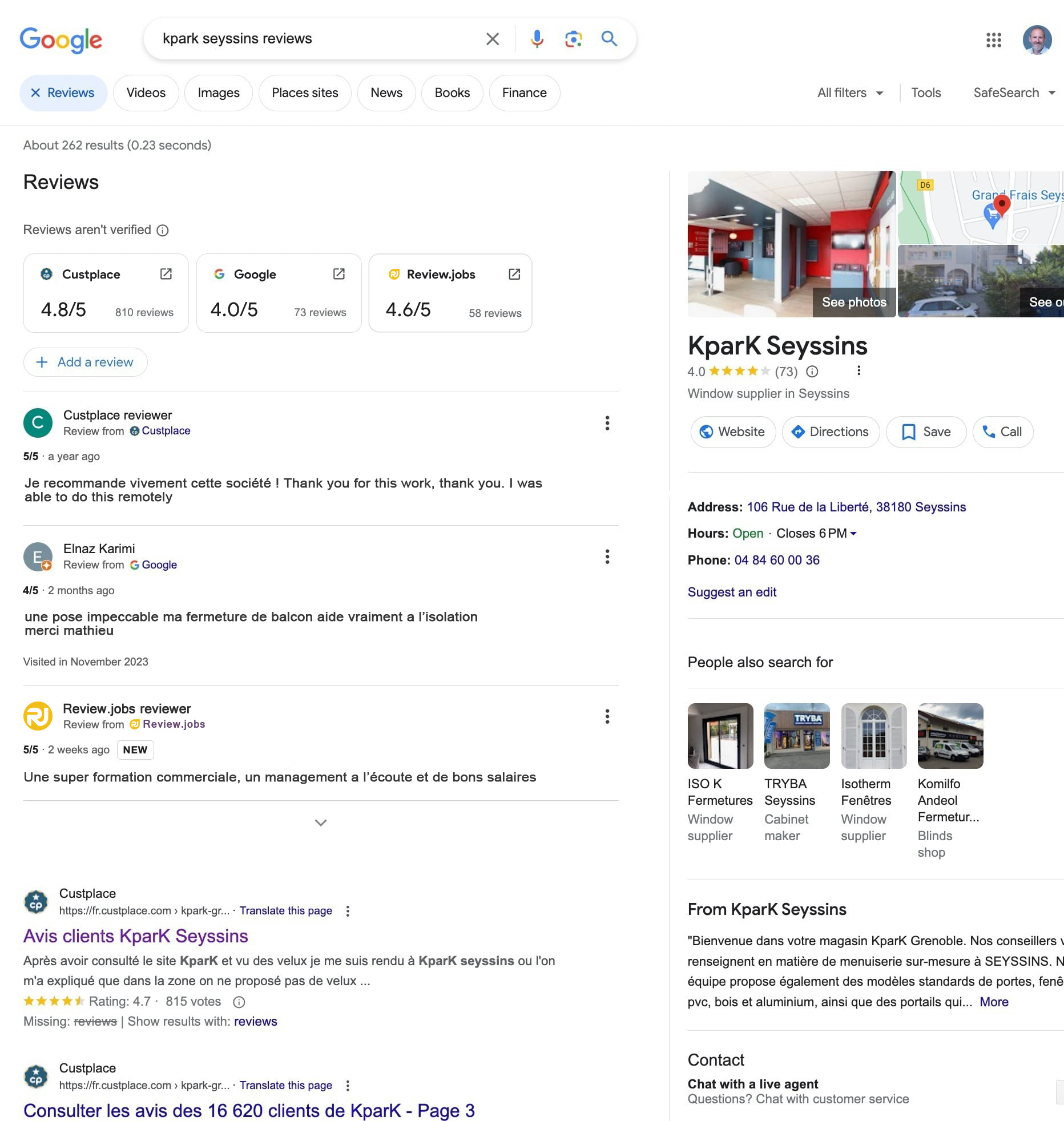Switch to the News tab

(386, 92)
